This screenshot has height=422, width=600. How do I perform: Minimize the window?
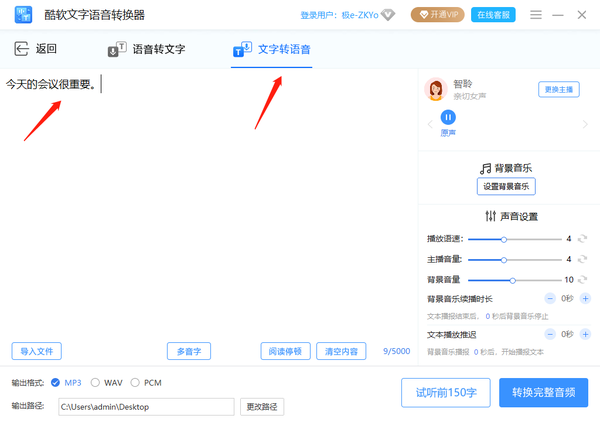click(x=558, y=15)
